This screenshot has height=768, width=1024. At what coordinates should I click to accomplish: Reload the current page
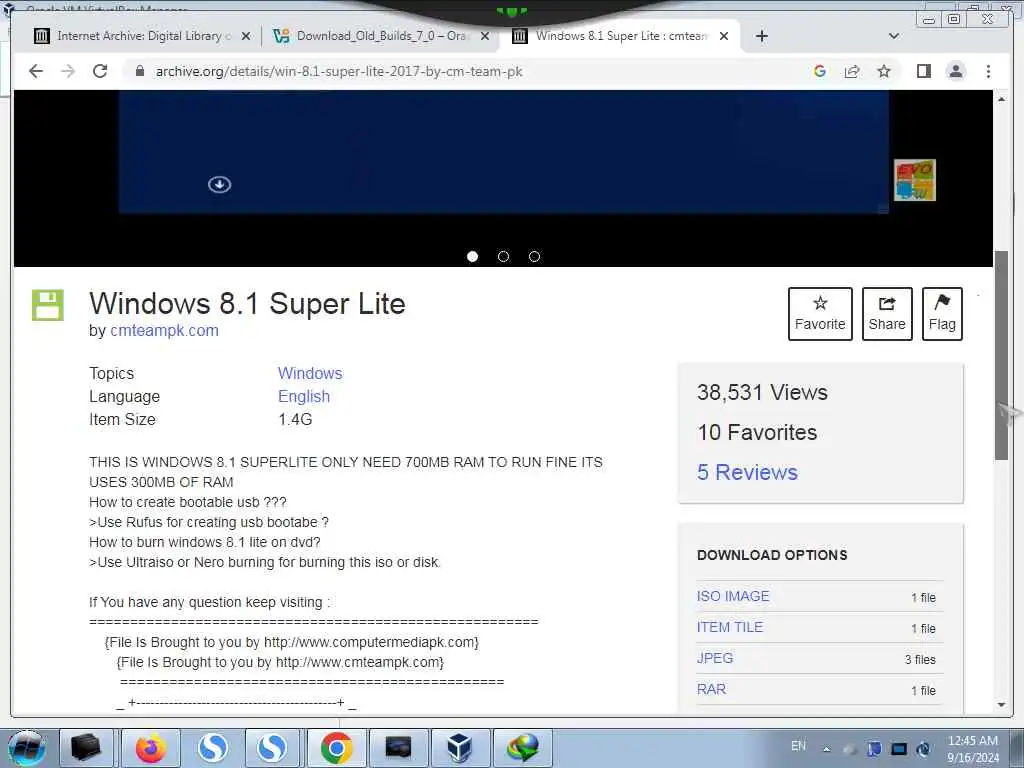click(100, 71)
